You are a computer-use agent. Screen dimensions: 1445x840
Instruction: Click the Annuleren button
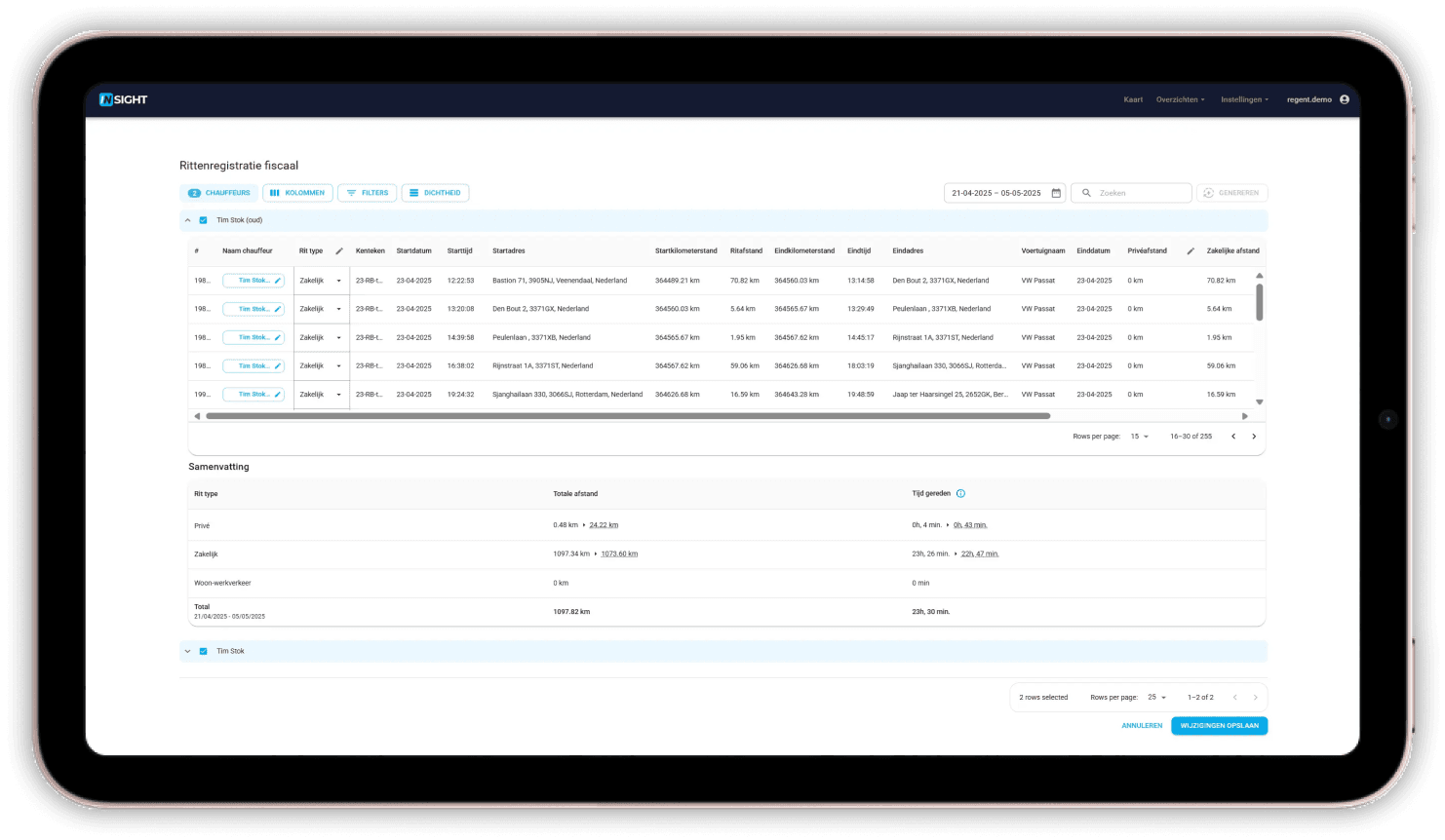tap(1142, 726)
